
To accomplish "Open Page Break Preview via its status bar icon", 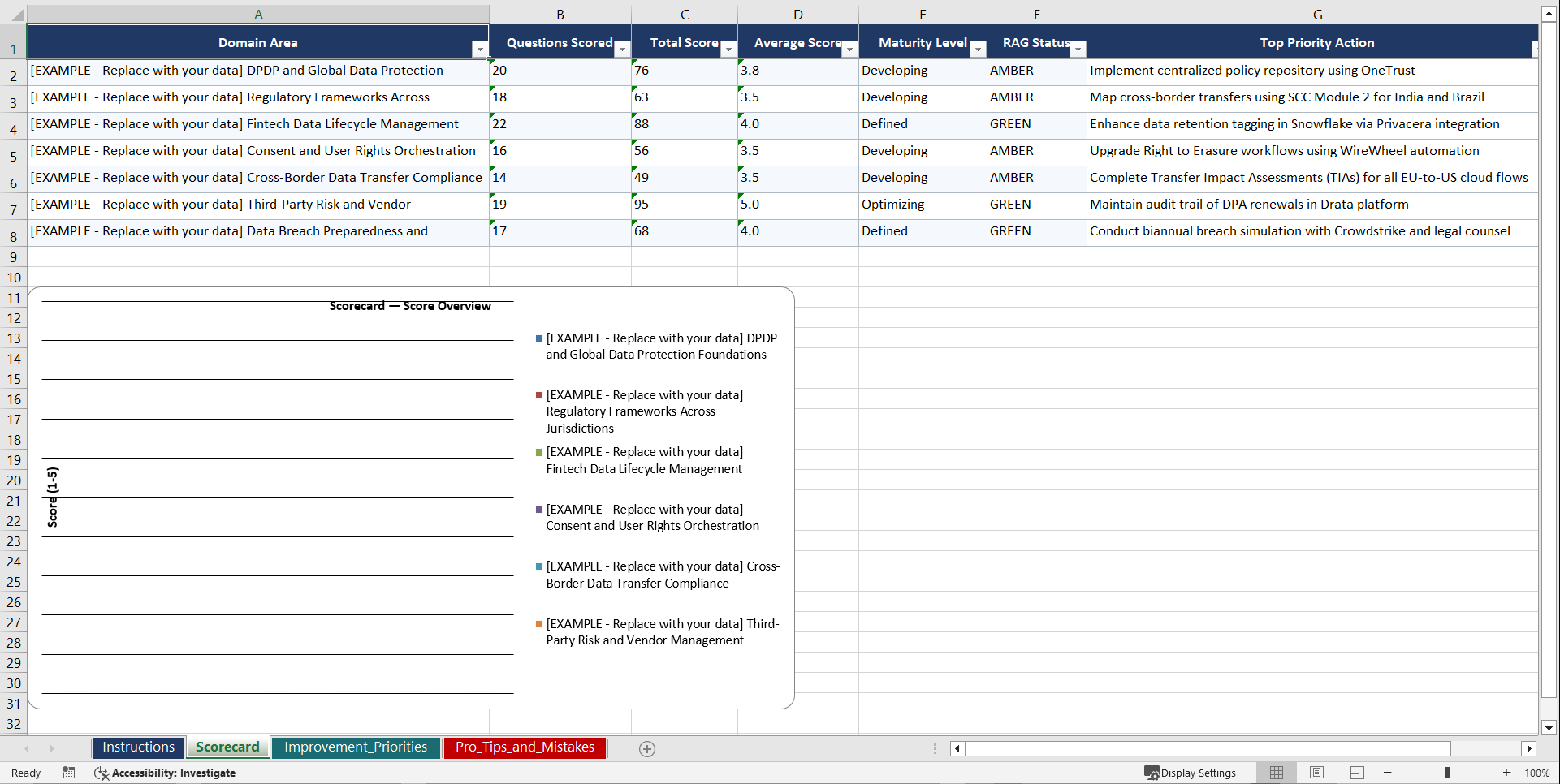I will tap(1357, 773).
